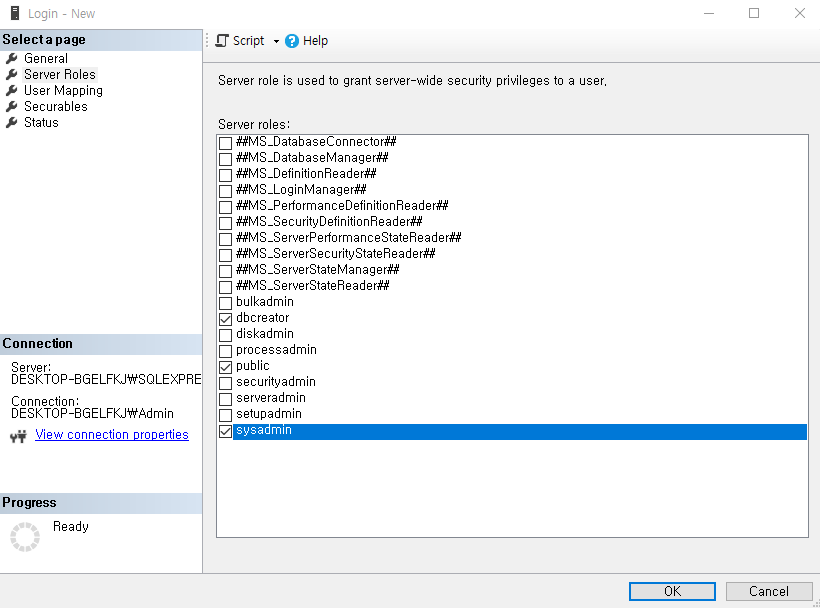Tick the ##MS_LoginManager## checkbox
The height and width of the screenshot is (608, 820).
coord(225,191)
